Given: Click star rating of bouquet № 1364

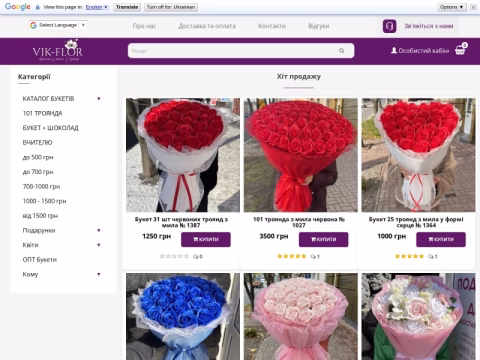Looking at the screenshot, I should [x=409, y=256].
